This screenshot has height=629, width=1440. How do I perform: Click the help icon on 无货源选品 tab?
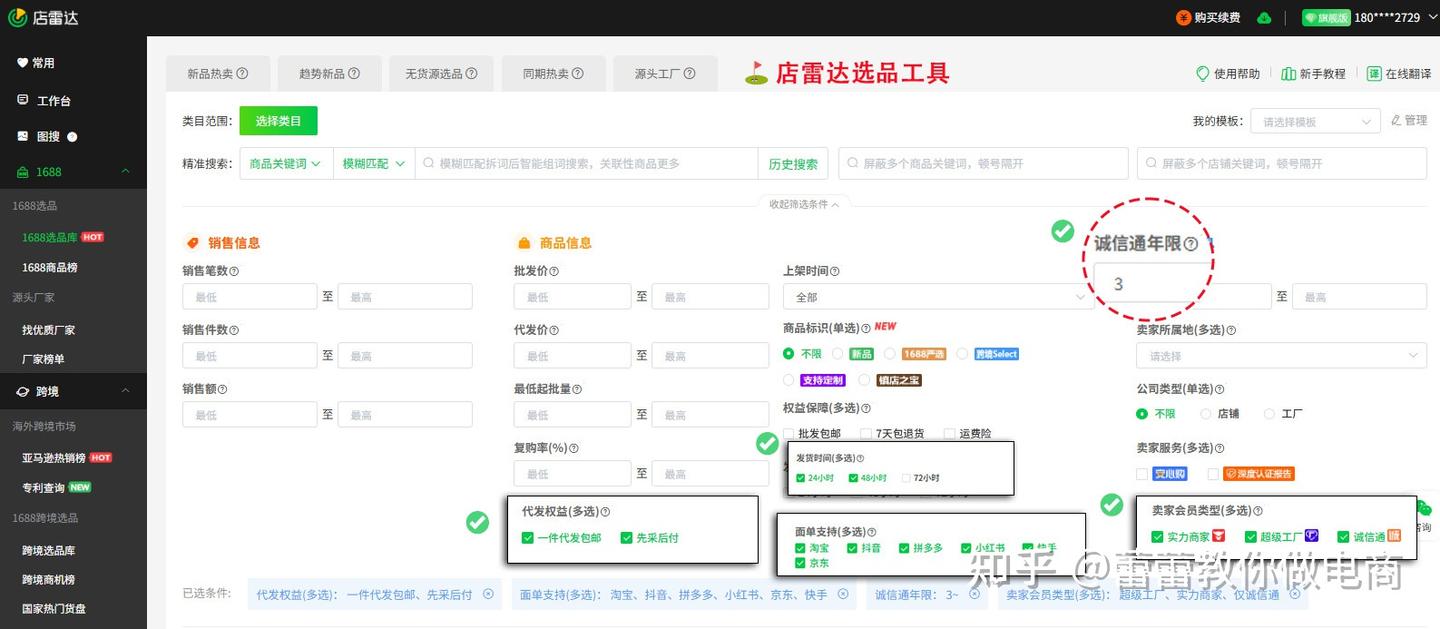point(471,73)
